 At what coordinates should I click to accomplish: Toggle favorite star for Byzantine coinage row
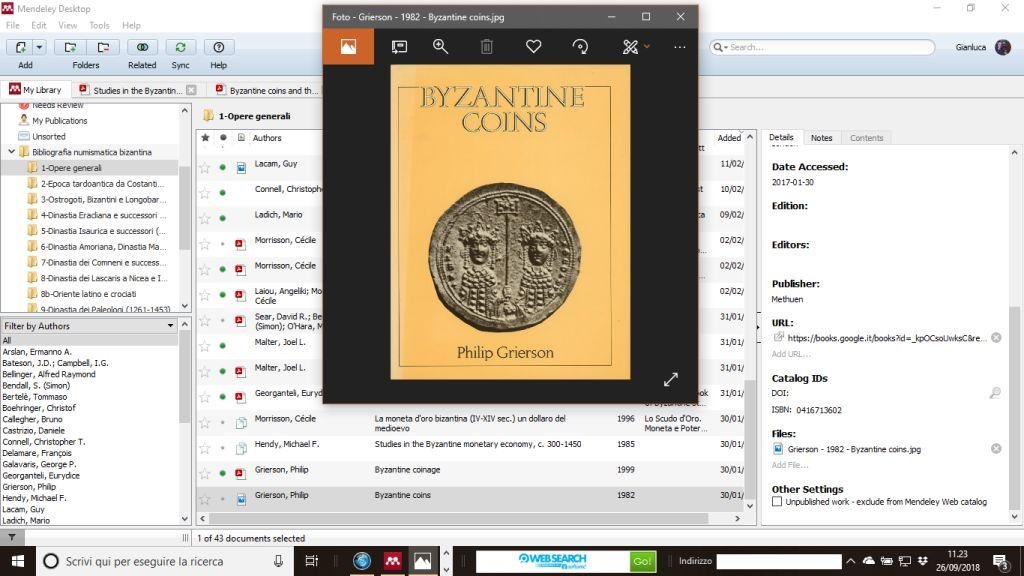click(205, 473)
